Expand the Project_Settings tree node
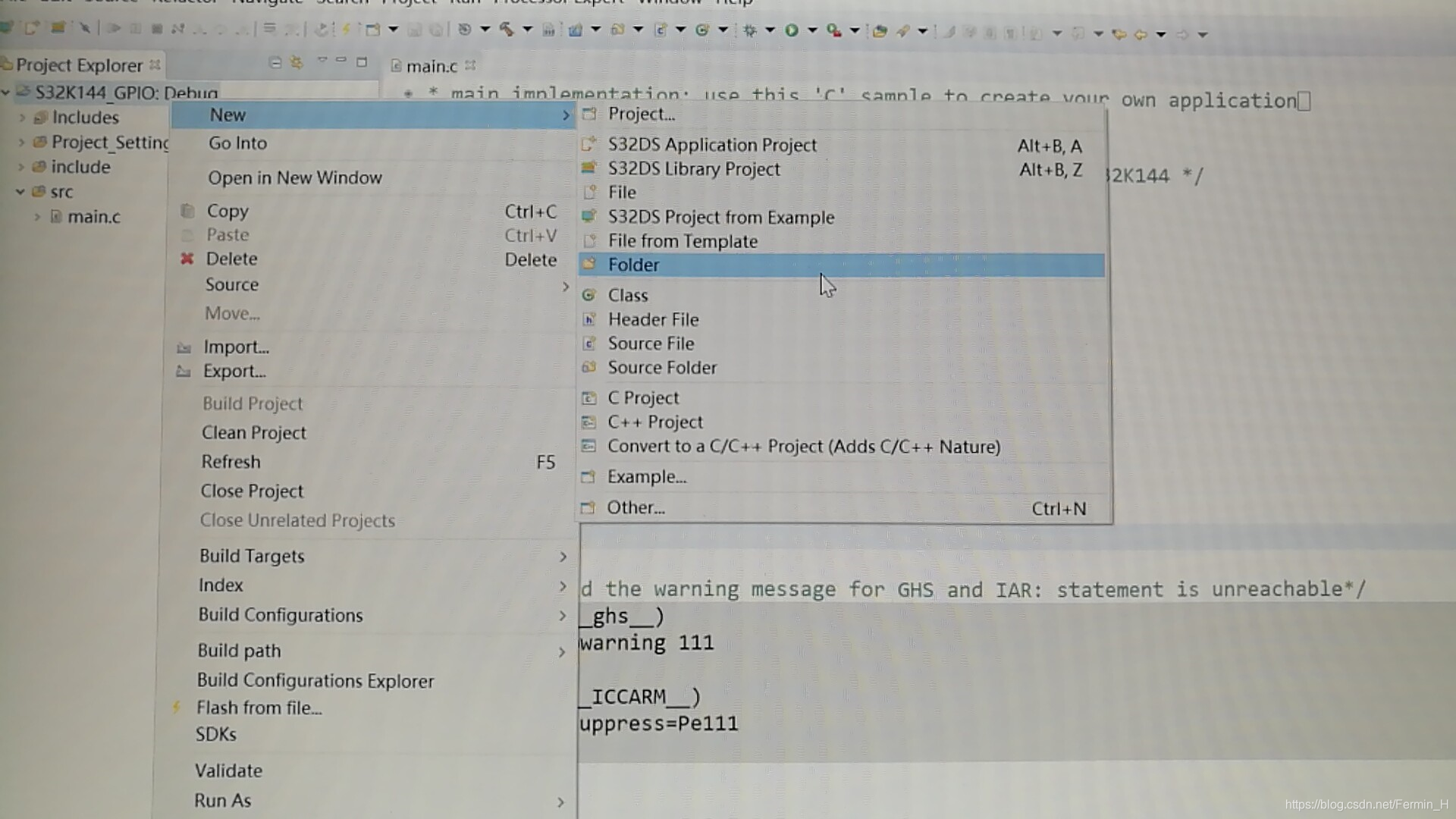 21,142
